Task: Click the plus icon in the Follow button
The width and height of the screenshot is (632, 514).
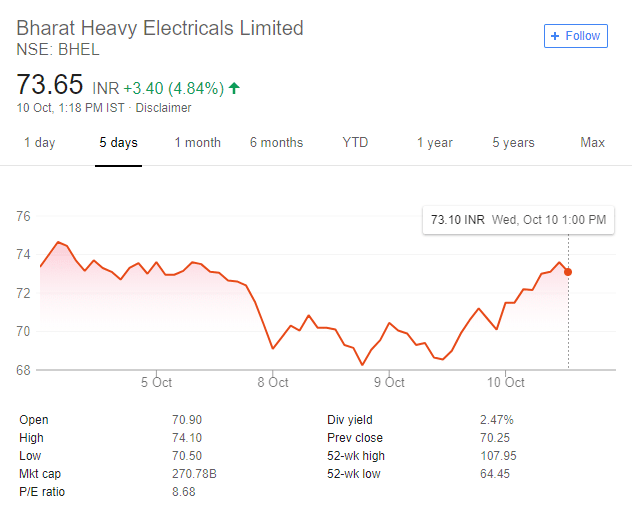Action: point(555,36)
